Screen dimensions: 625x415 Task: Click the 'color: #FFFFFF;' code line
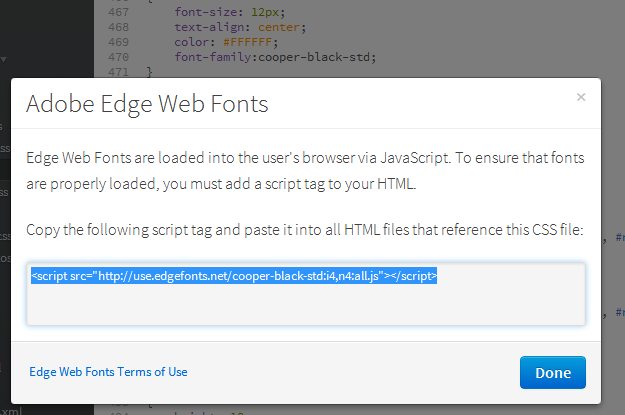[226, 42]
